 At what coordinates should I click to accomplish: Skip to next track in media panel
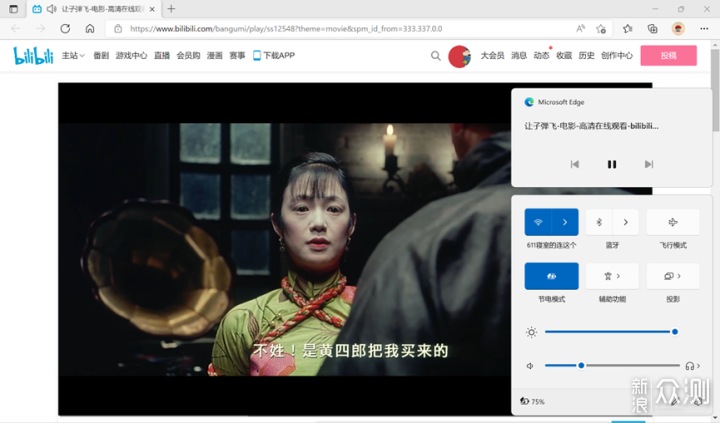pyautogui.click(x=649, y=164)
